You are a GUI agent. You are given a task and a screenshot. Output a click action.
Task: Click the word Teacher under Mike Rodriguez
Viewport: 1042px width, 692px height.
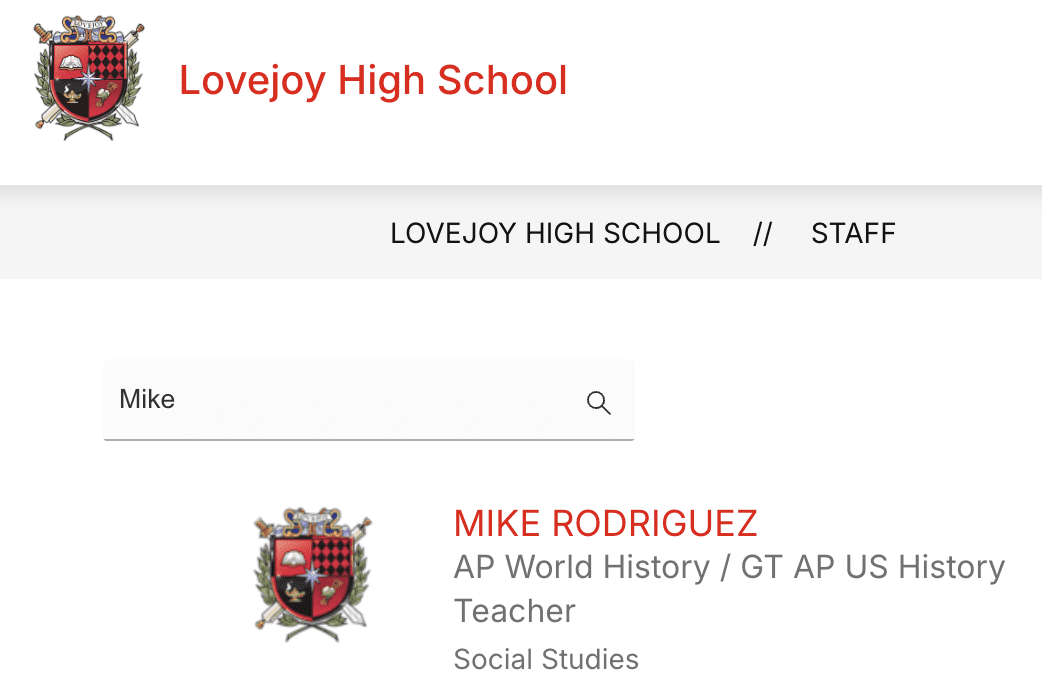coord(514,611)
